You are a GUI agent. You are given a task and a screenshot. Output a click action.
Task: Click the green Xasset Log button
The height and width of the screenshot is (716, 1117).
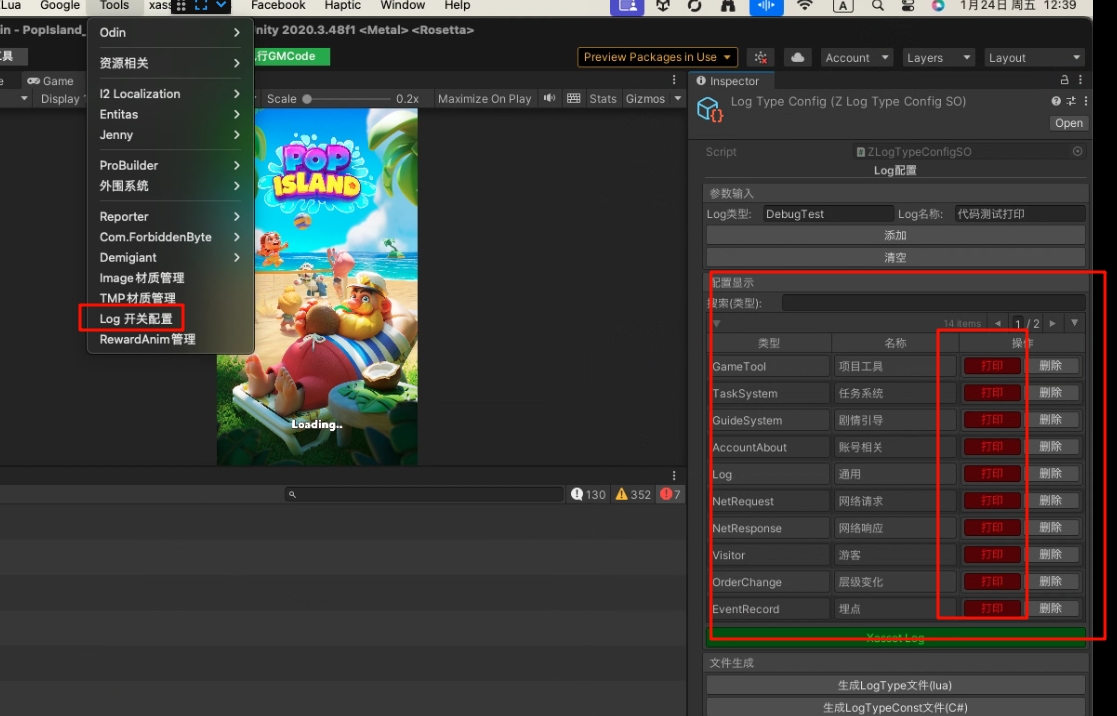895,638
